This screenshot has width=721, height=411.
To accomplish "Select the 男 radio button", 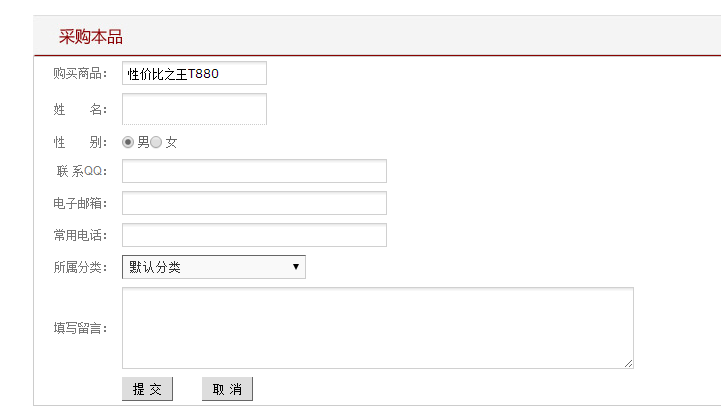I will [x=128, y=142].
